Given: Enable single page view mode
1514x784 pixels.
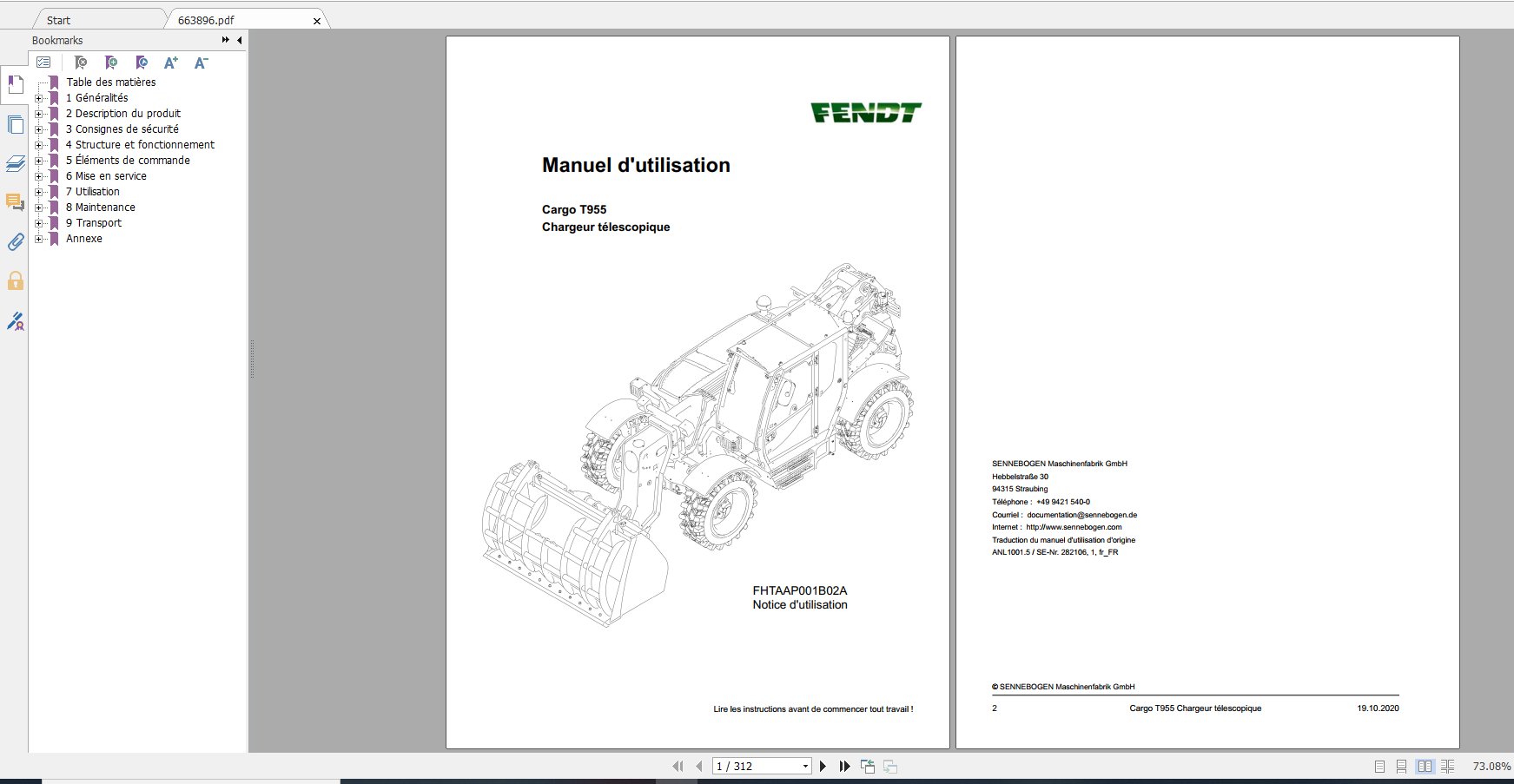Looking at the screenshot, I should pyautogui.click(x=1379, y=766).
